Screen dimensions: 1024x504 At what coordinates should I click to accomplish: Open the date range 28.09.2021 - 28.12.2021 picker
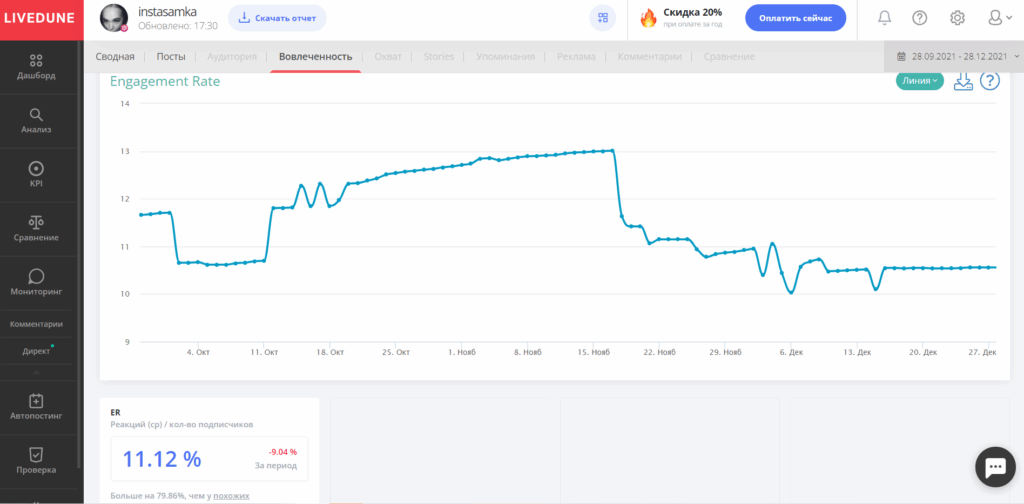(958, 57)
